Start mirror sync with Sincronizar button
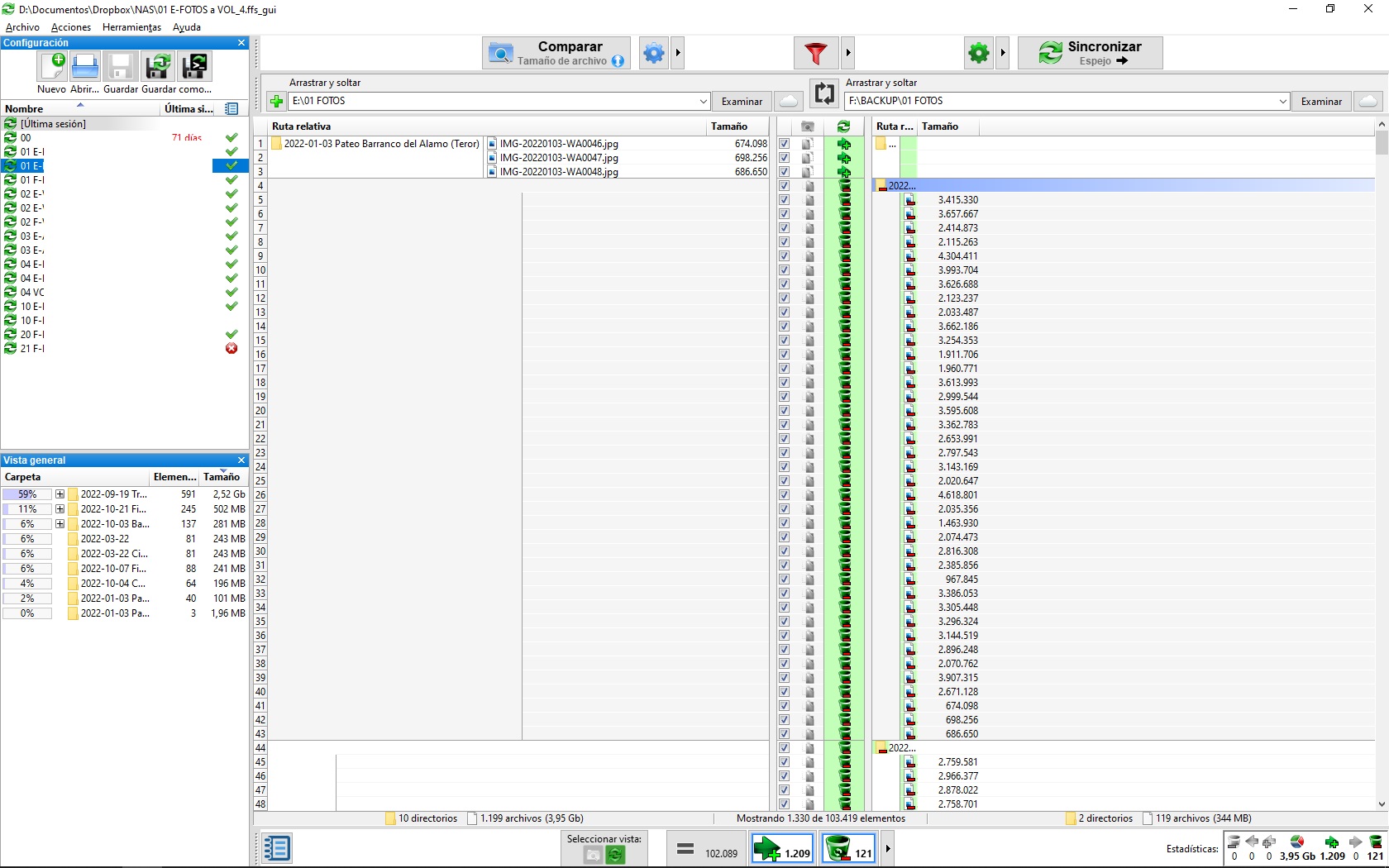The image size is (1389, 868). [1091, 54]
